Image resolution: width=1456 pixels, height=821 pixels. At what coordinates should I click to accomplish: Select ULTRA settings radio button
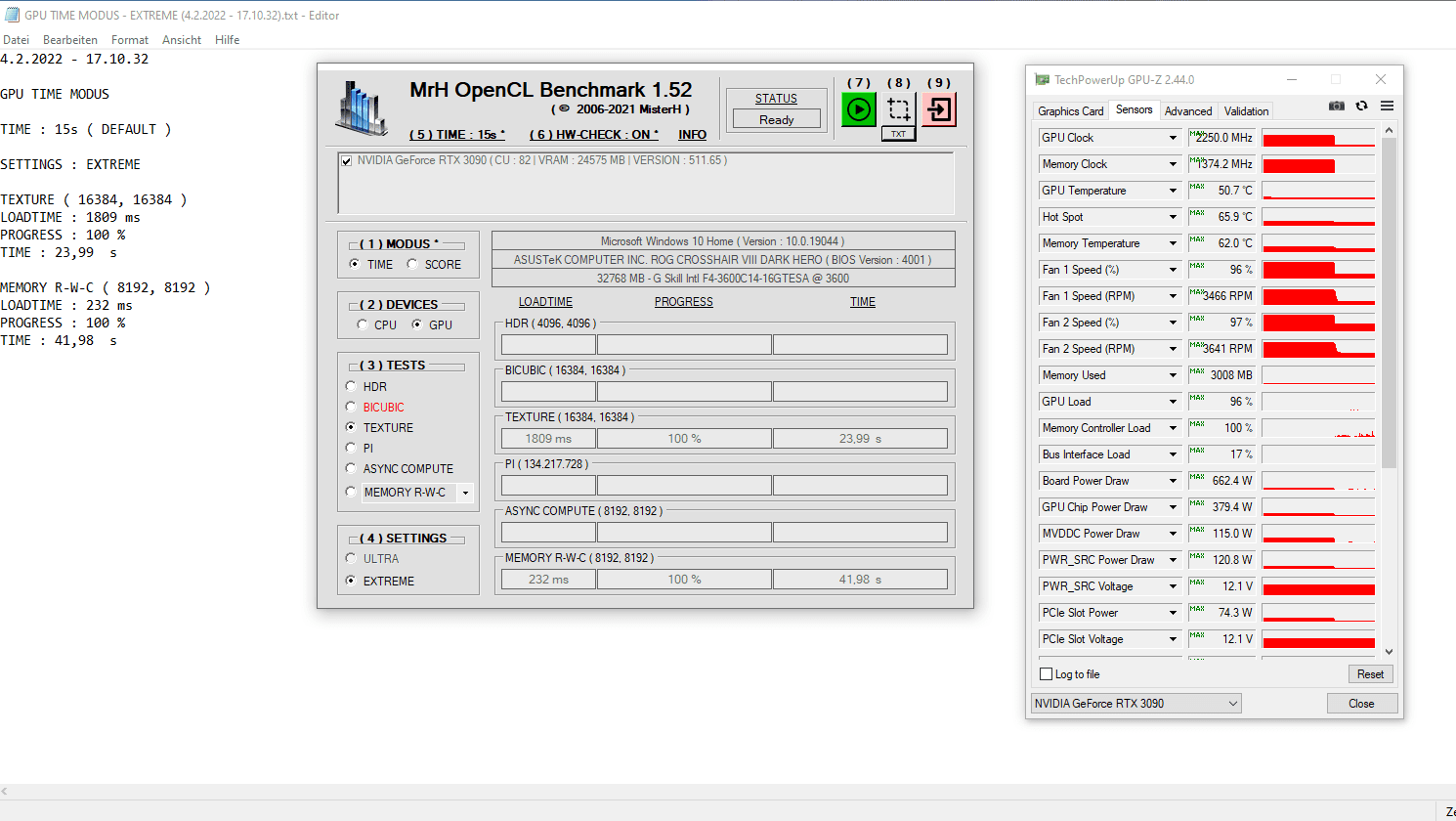pos(351,558)
